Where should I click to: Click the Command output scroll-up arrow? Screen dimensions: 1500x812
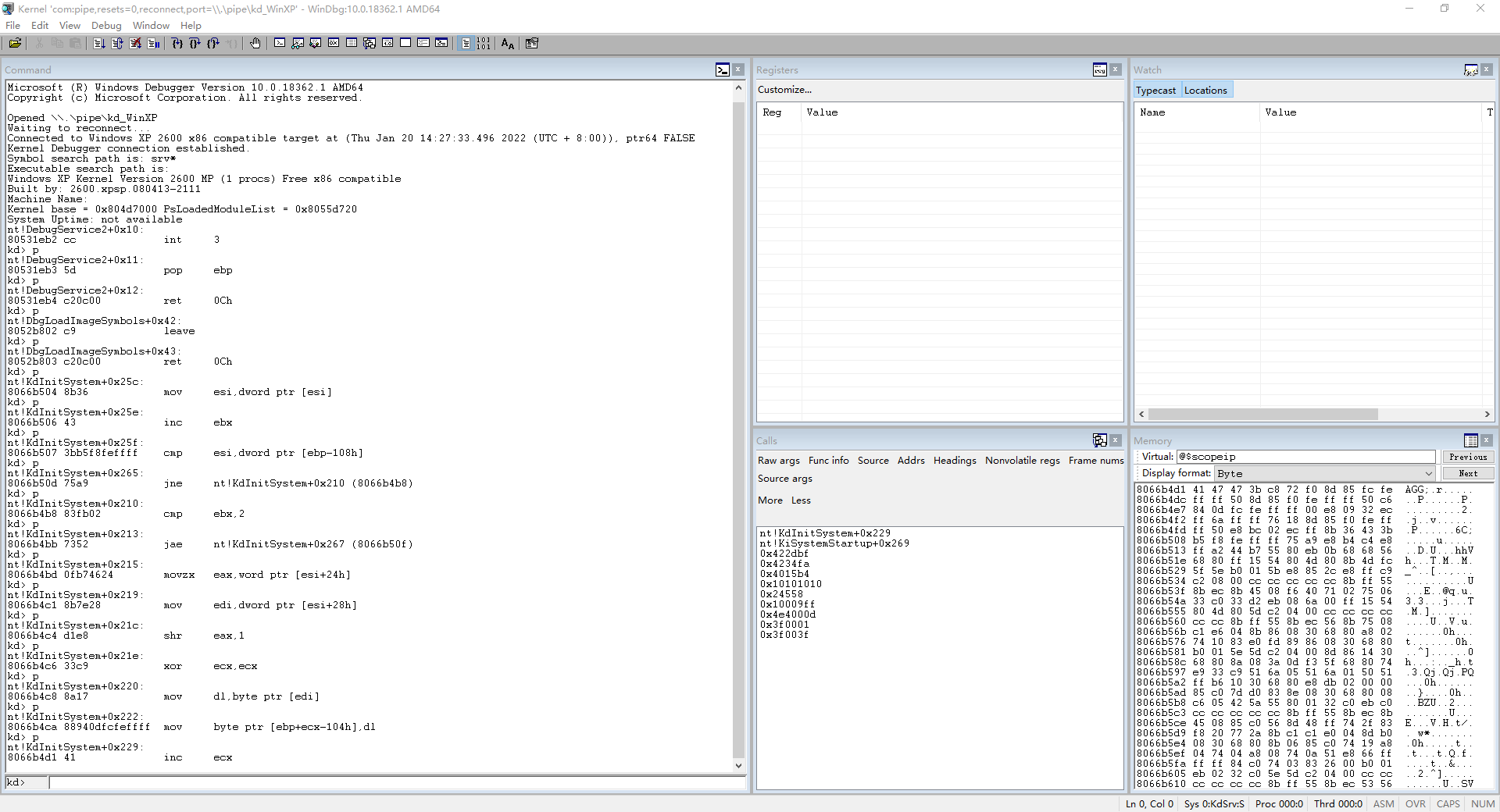click(x=739, y=87)
